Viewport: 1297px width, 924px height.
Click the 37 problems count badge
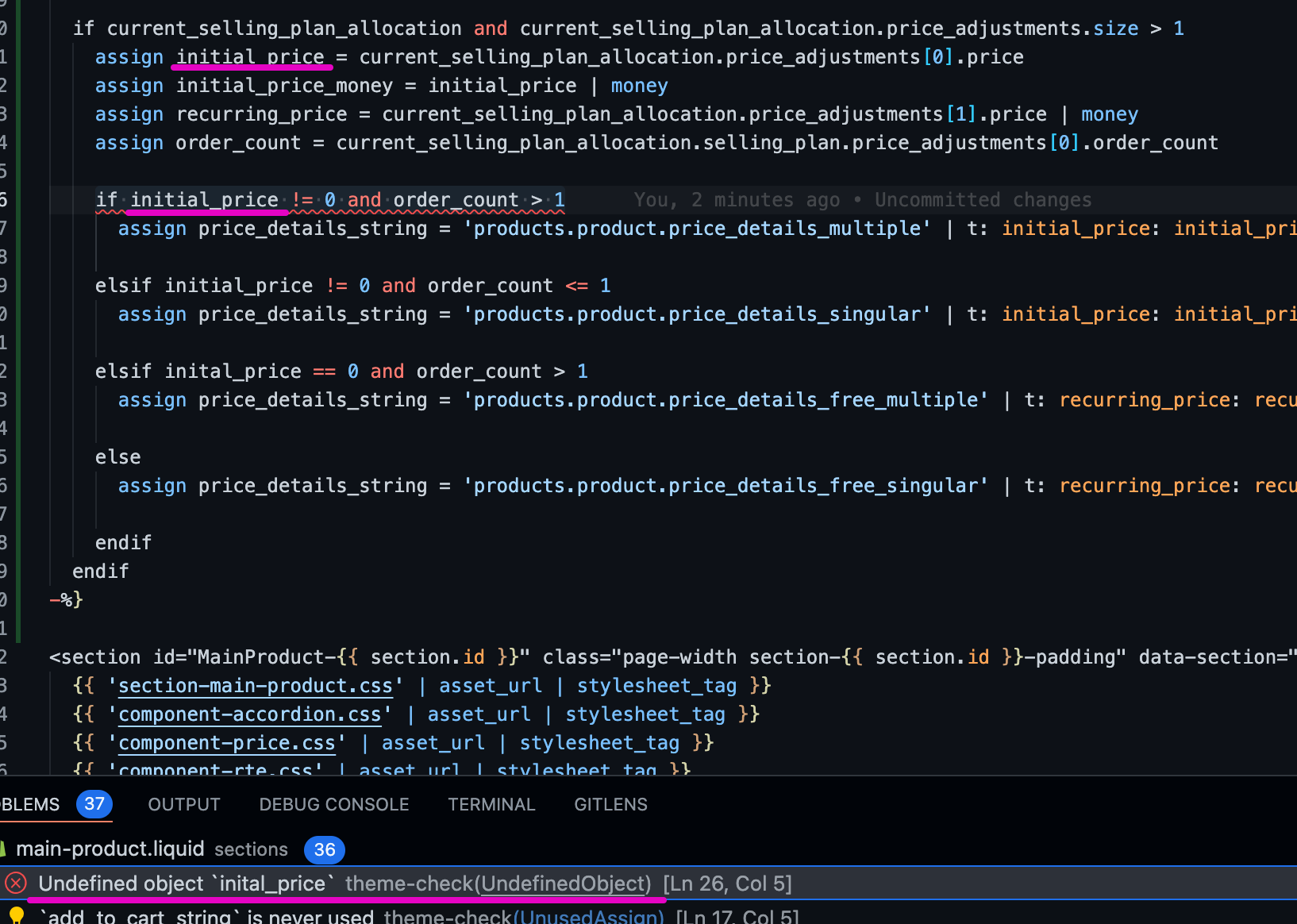(94, 804)
